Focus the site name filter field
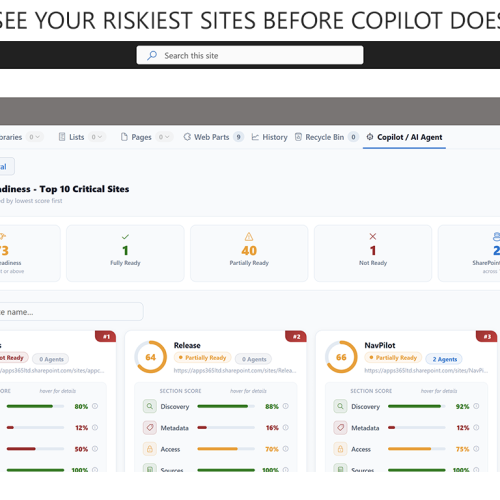The image size is (500, 500). 71,312
